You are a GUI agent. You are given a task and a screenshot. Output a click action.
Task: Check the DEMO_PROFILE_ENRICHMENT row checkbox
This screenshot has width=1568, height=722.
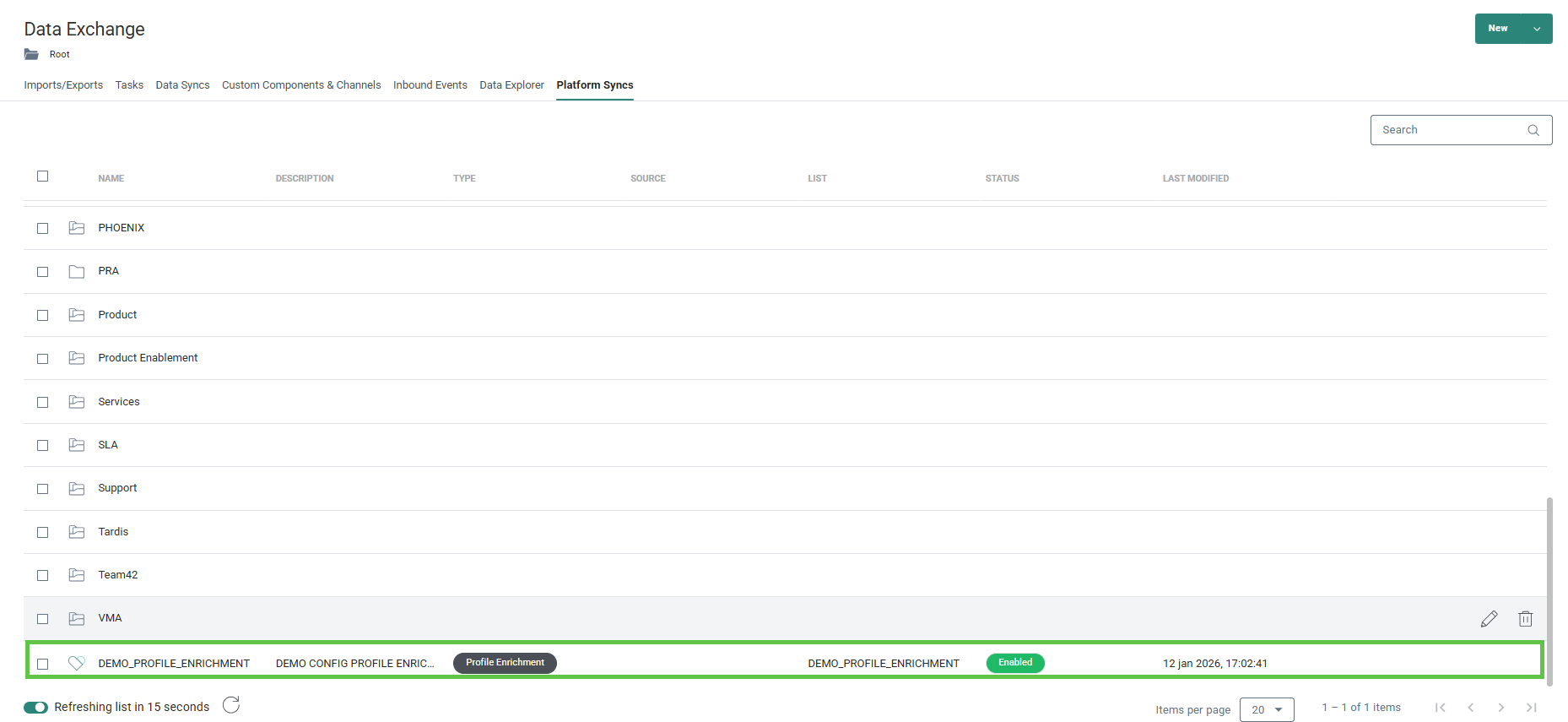[43, 665]
